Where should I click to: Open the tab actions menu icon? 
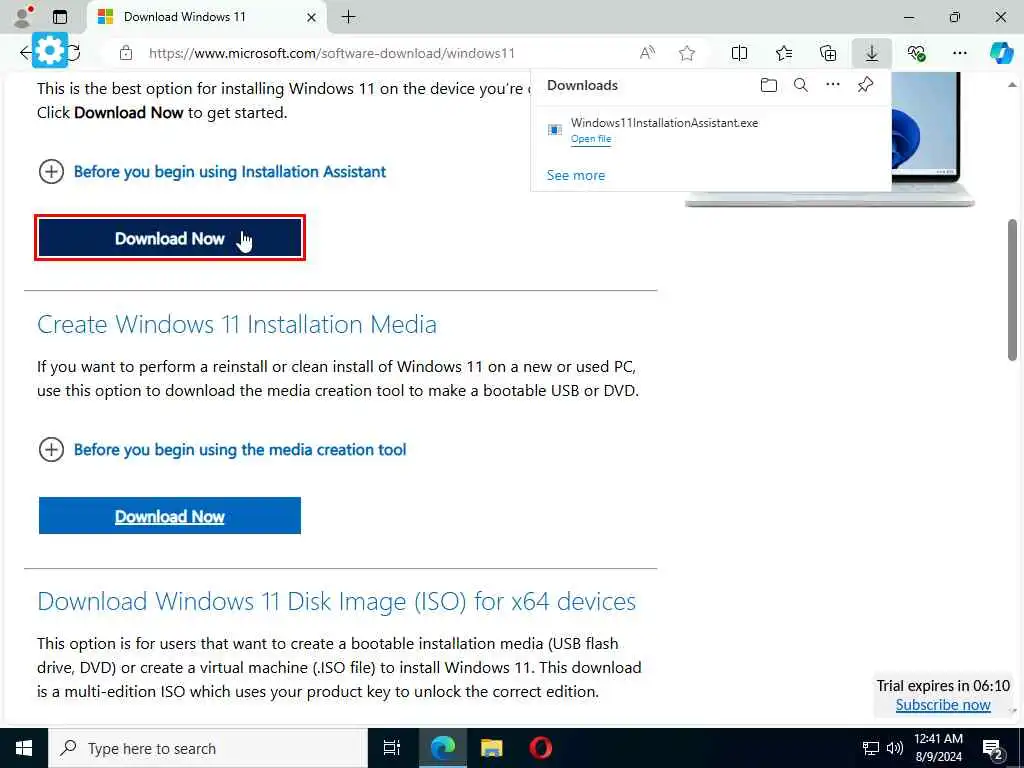60,18
